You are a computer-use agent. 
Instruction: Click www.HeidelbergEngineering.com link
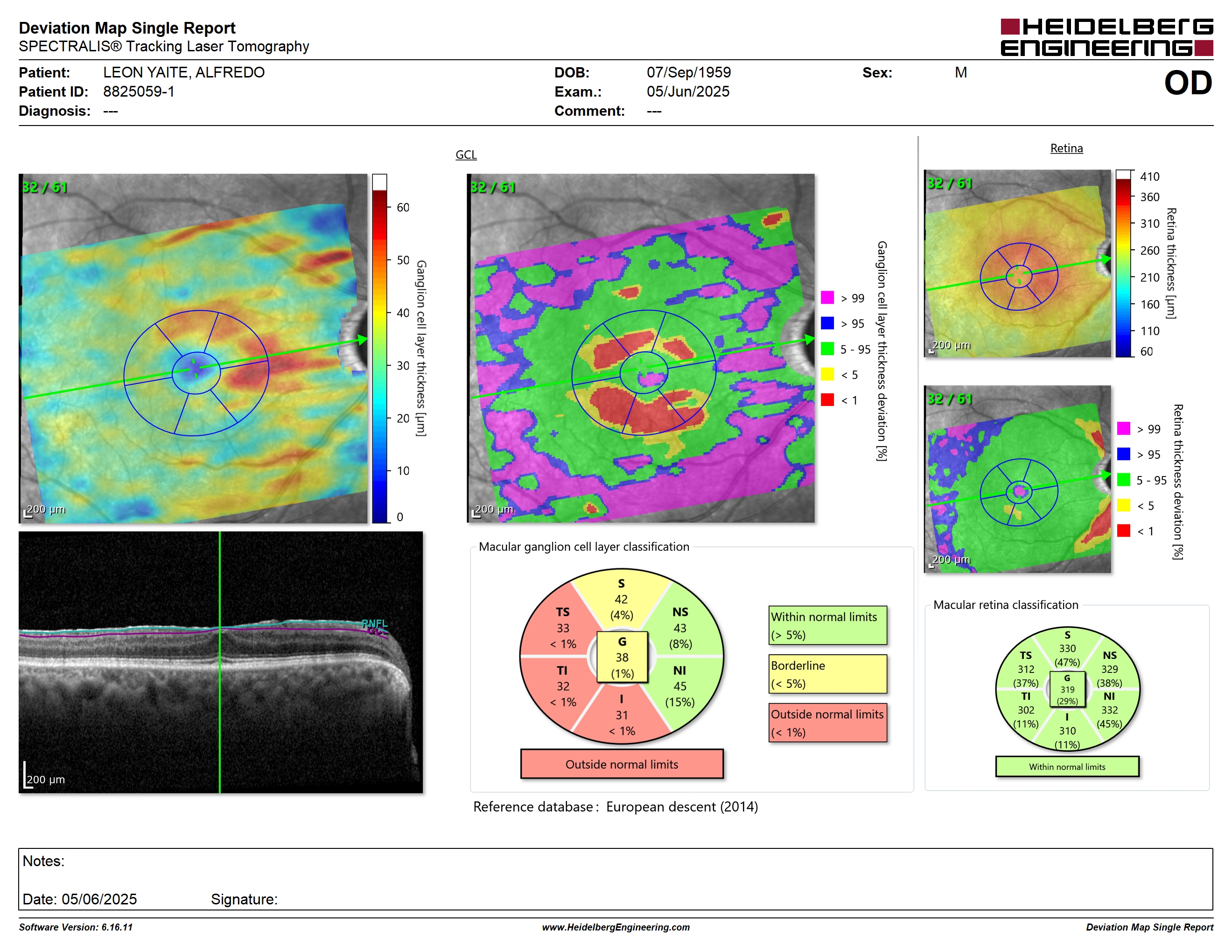tap(616, 927)
